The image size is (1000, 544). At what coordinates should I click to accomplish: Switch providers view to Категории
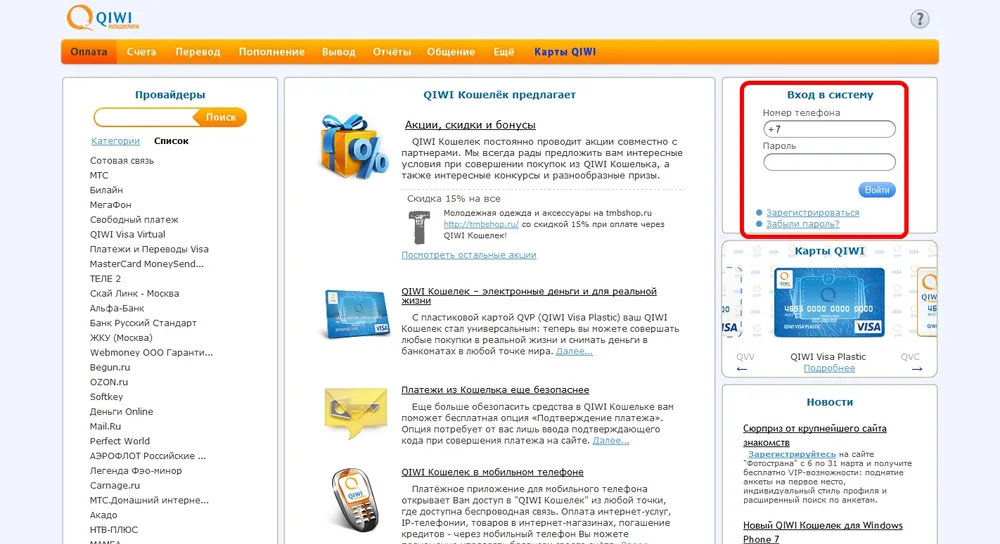[115, 141]
